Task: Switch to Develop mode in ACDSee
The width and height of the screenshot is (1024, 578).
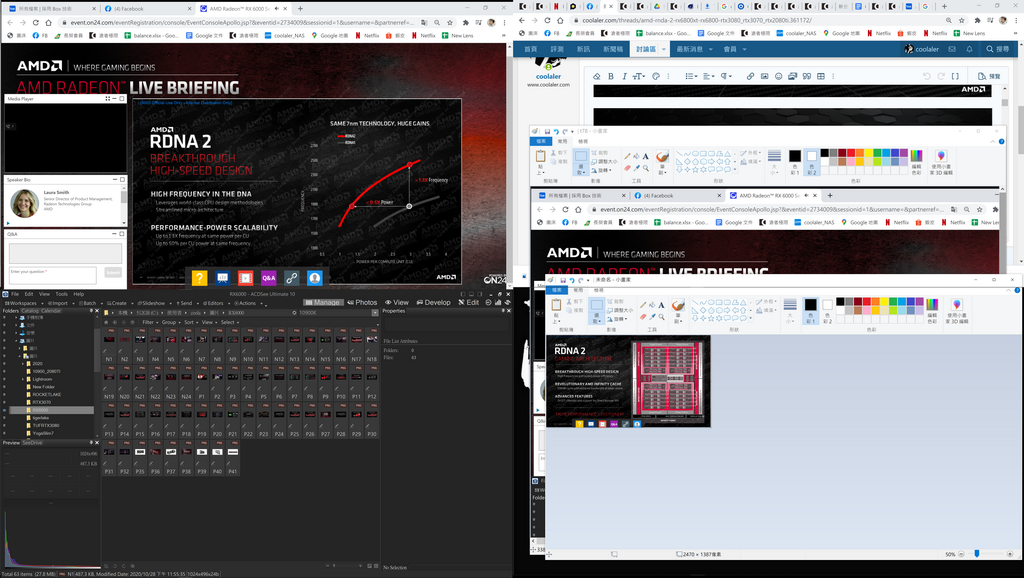Action: point(433,302)
